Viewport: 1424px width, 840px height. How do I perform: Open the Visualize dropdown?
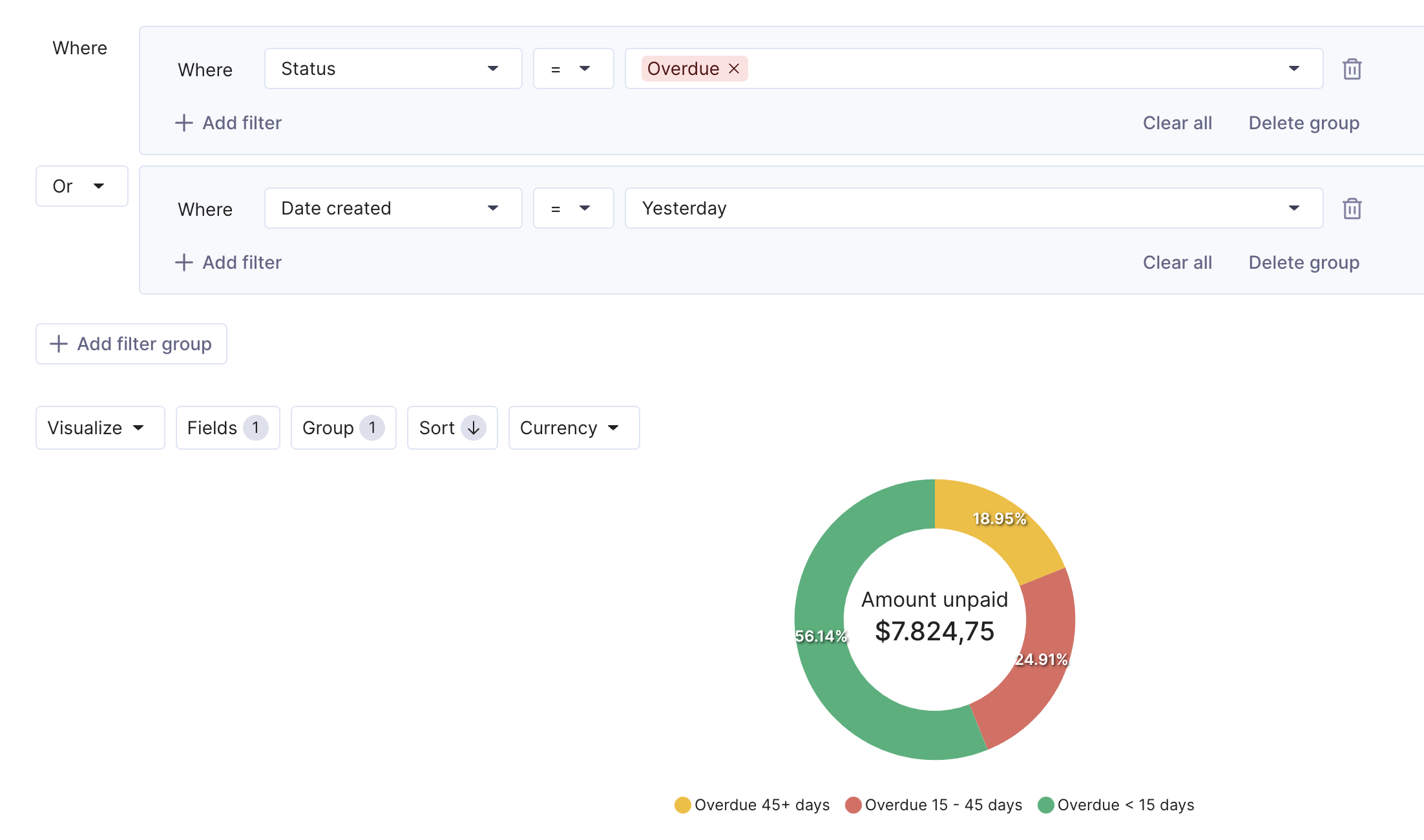[x=100, y=428]
